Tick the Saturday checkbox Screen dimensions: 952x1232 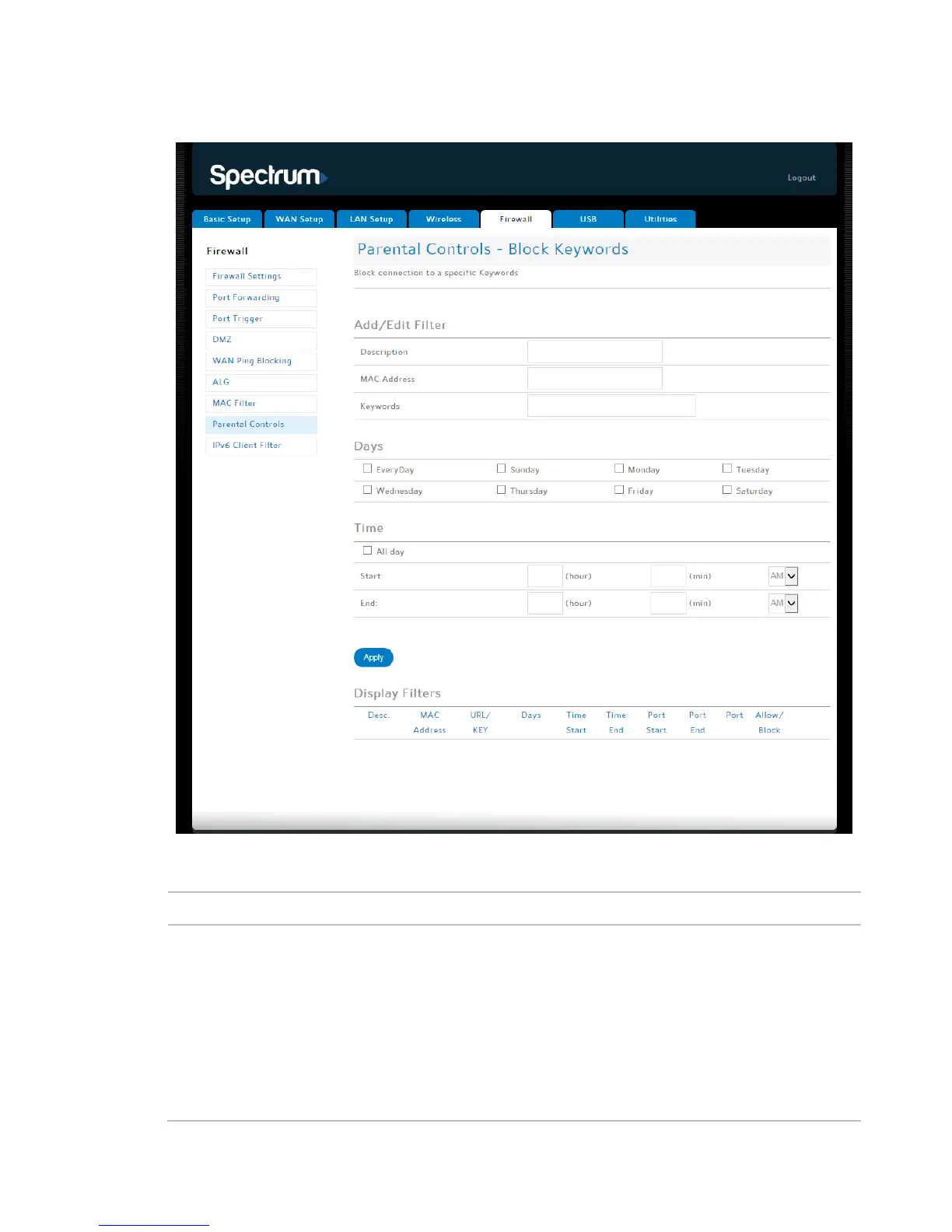[727, 490]
